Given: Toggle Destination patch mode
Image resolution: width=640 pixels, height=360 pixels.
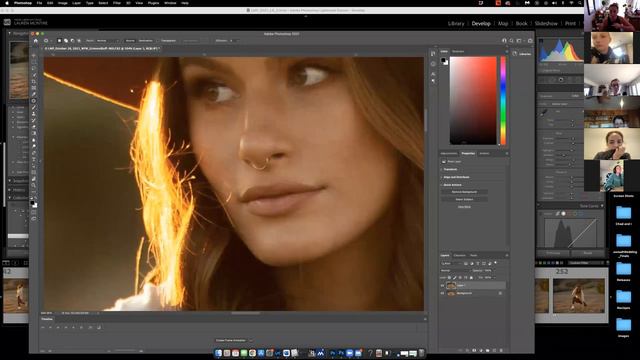Looking at the screenshot, I should (x=146, y=41).
